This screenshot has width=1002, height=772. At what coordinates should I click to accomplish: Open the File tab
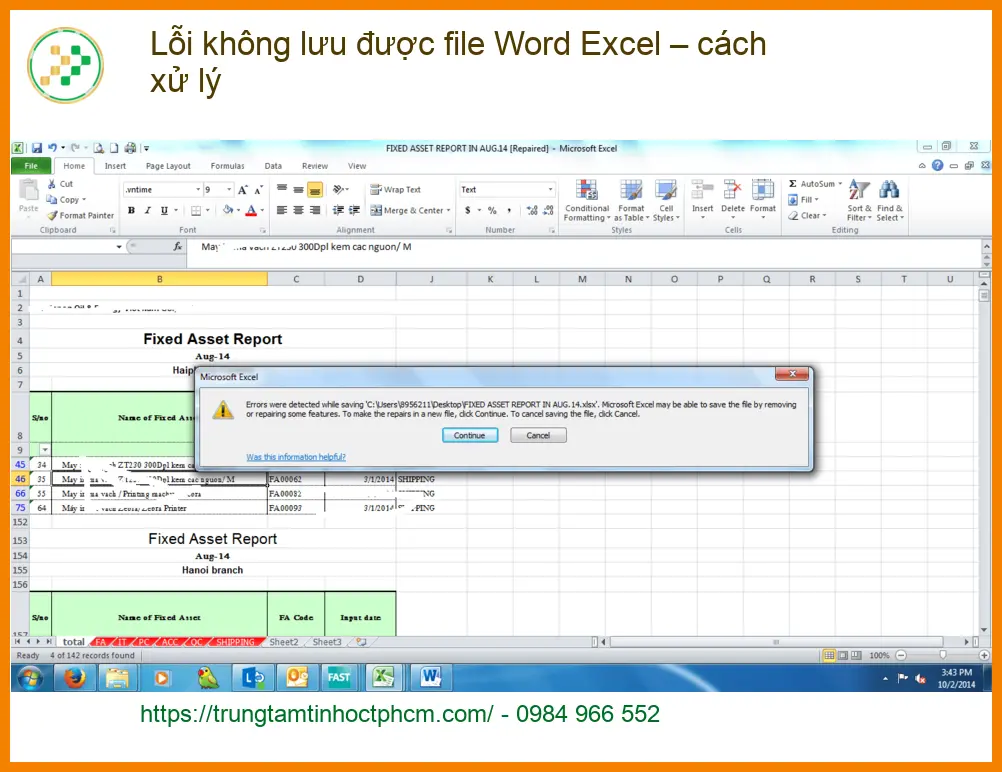(x=31, y=166)
